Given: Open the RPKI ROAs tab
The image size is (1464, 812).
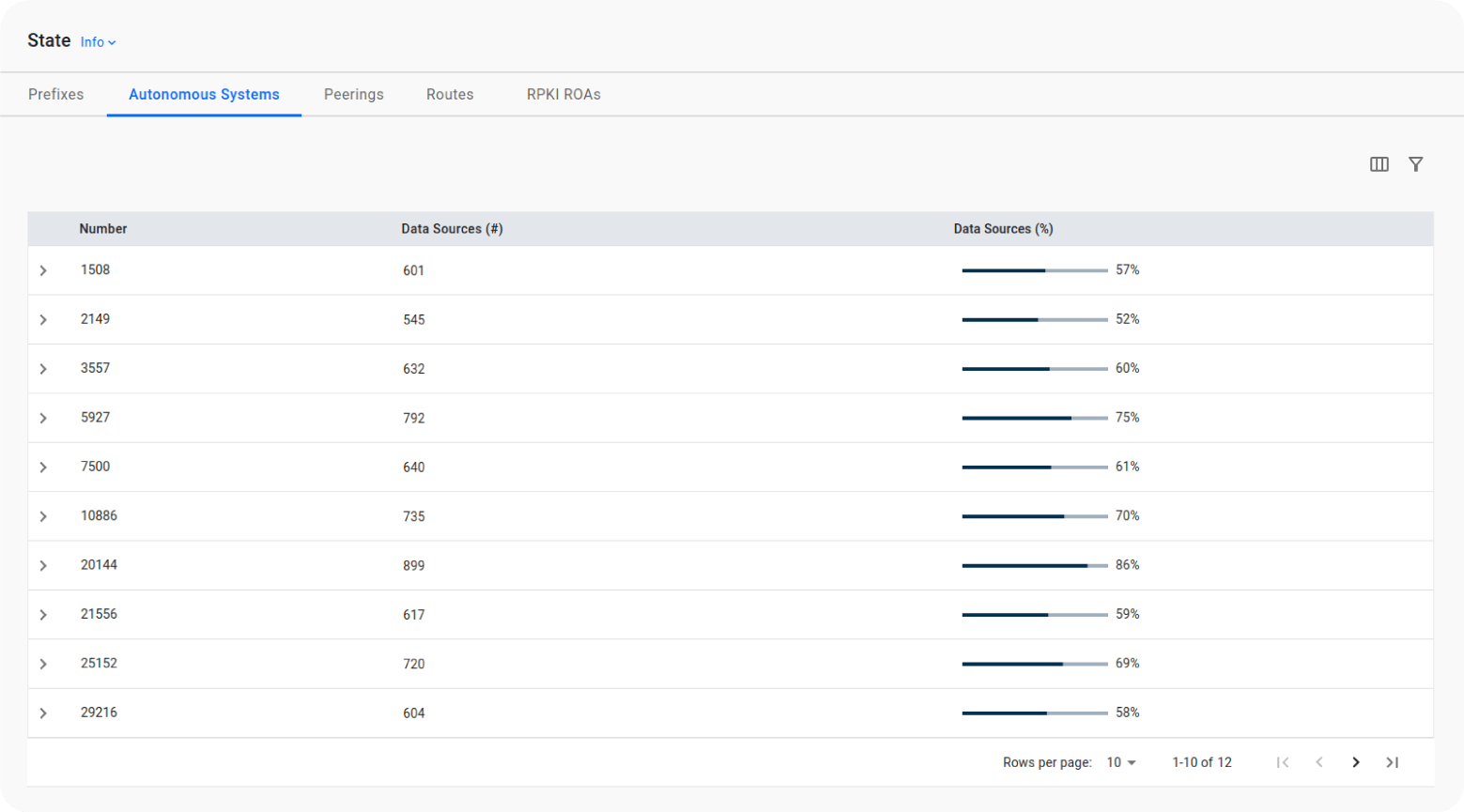Looking at the screenshot, I should point(563,95).
